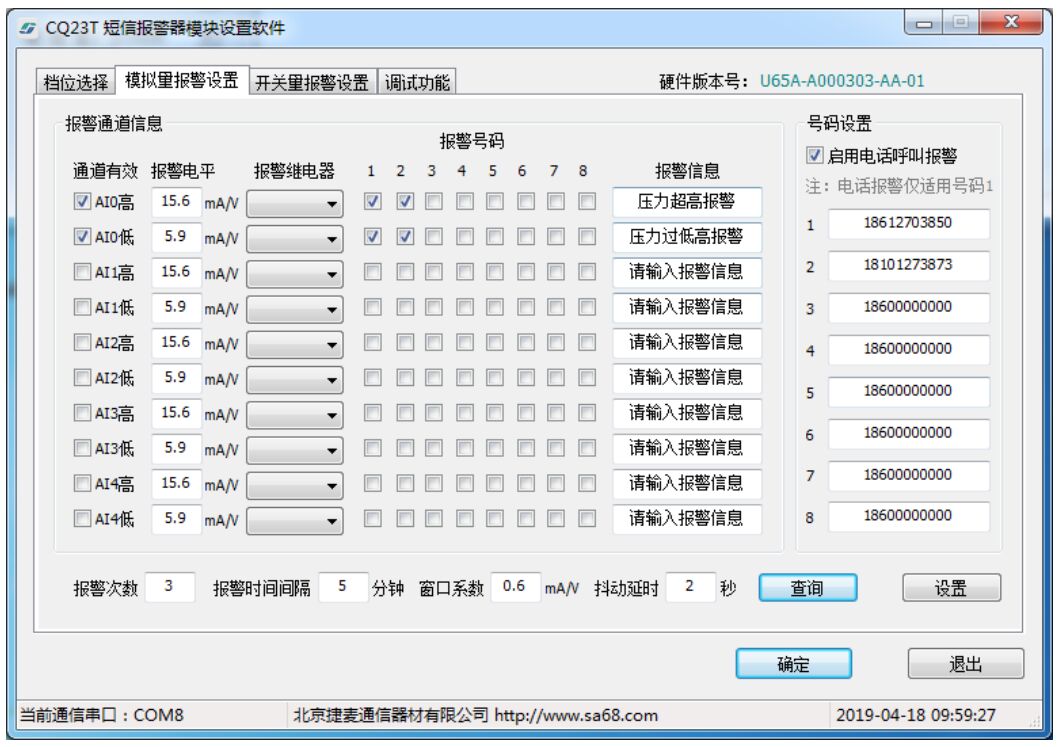Enable the AI1高 channel checkbox
1063x747 pixels.
tap(82, 272)
